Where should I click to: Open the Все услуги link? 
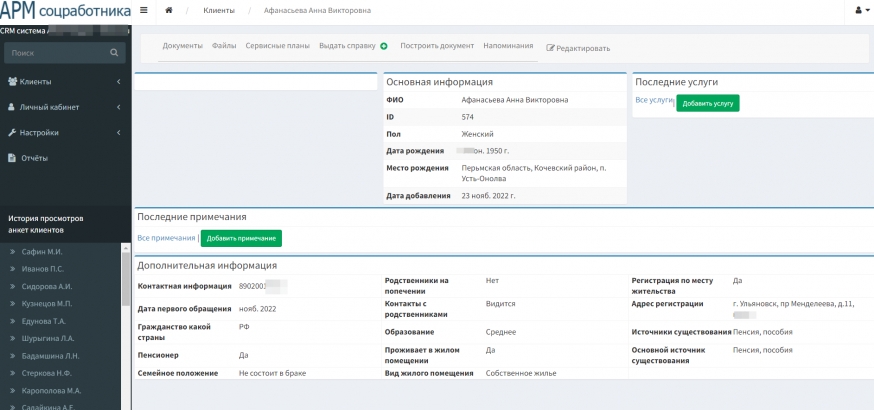[x=654, y=100]
